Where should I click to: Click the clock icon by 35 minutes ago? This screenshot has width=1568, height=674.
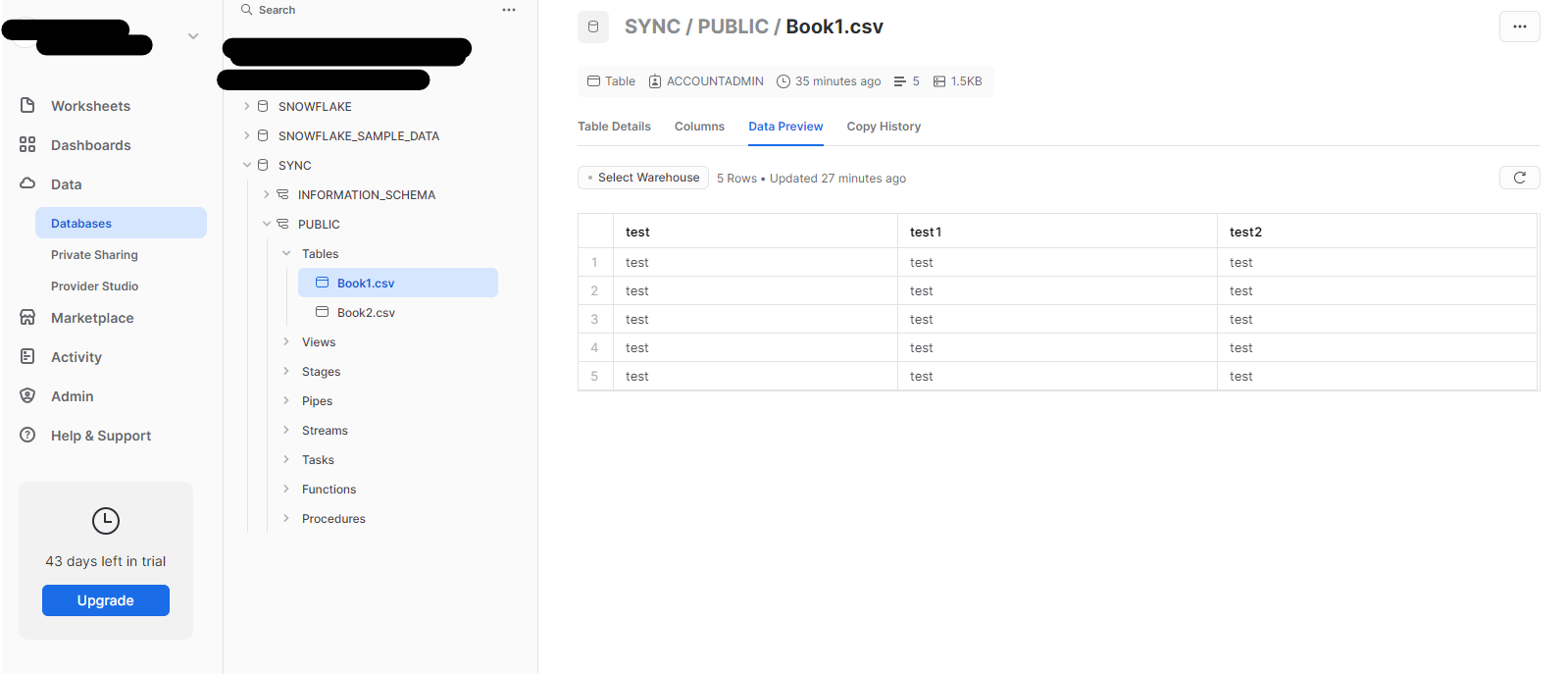tap(784, 81)
